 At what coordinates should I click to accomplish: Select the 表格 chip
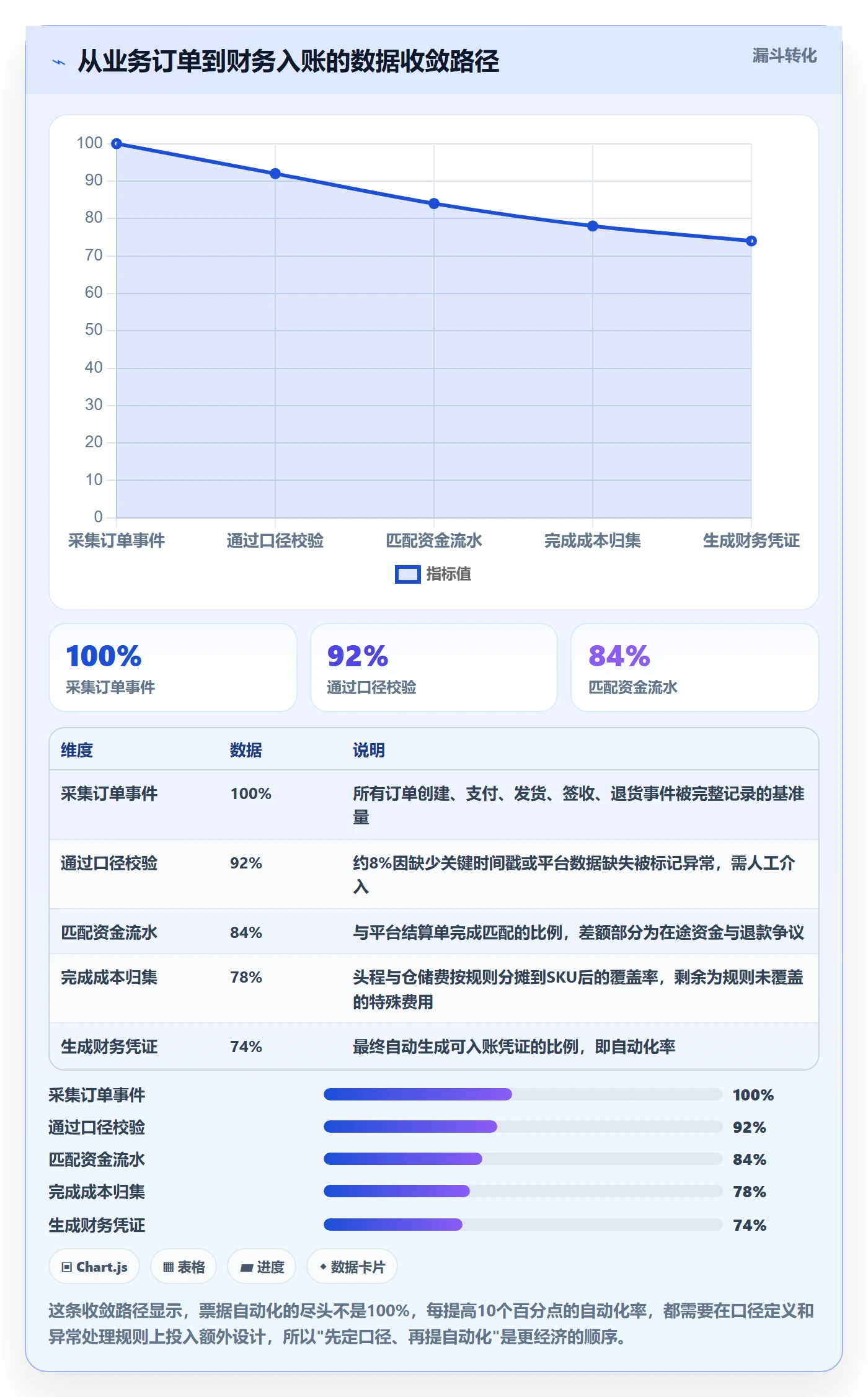pyautogui.click(x=184, y=1267)
